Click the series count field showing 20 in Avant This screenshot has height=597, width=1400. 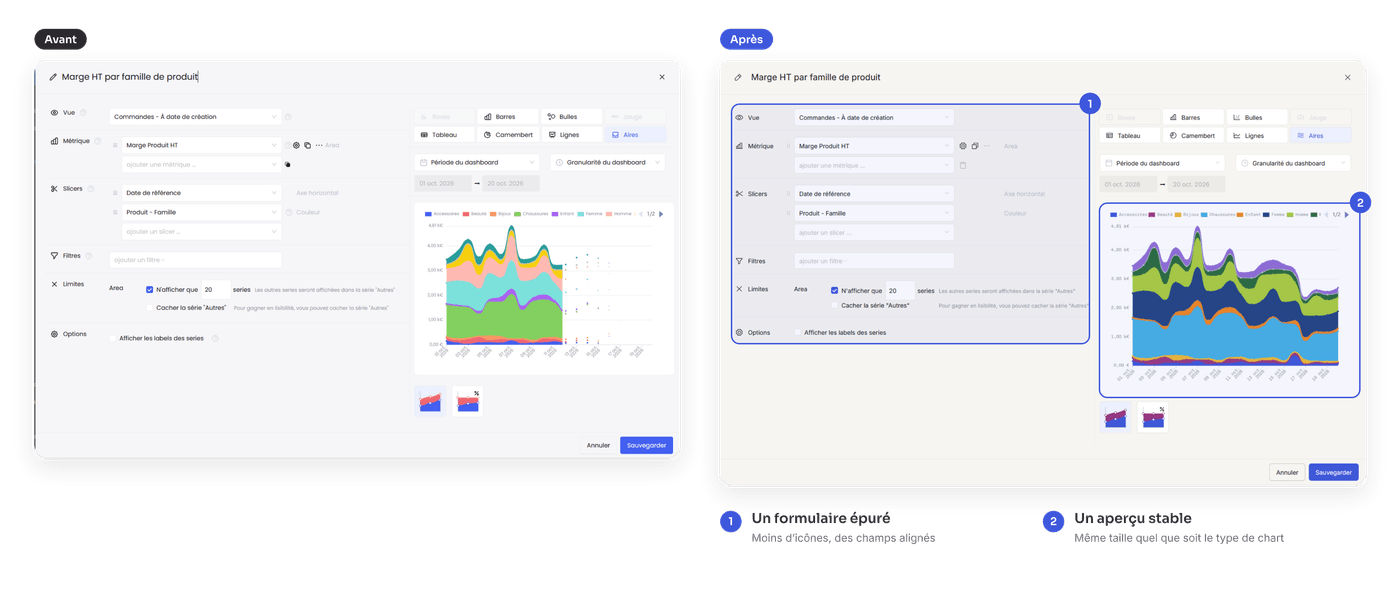(215, 290)
